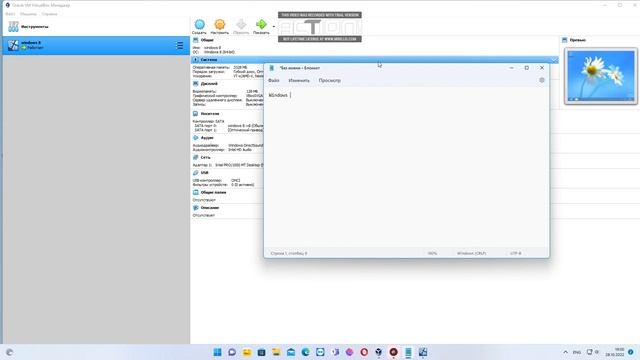Open the TeamViewer icon on the taskbar
Screen dimensions: 640x360
[x=320, y=352]
